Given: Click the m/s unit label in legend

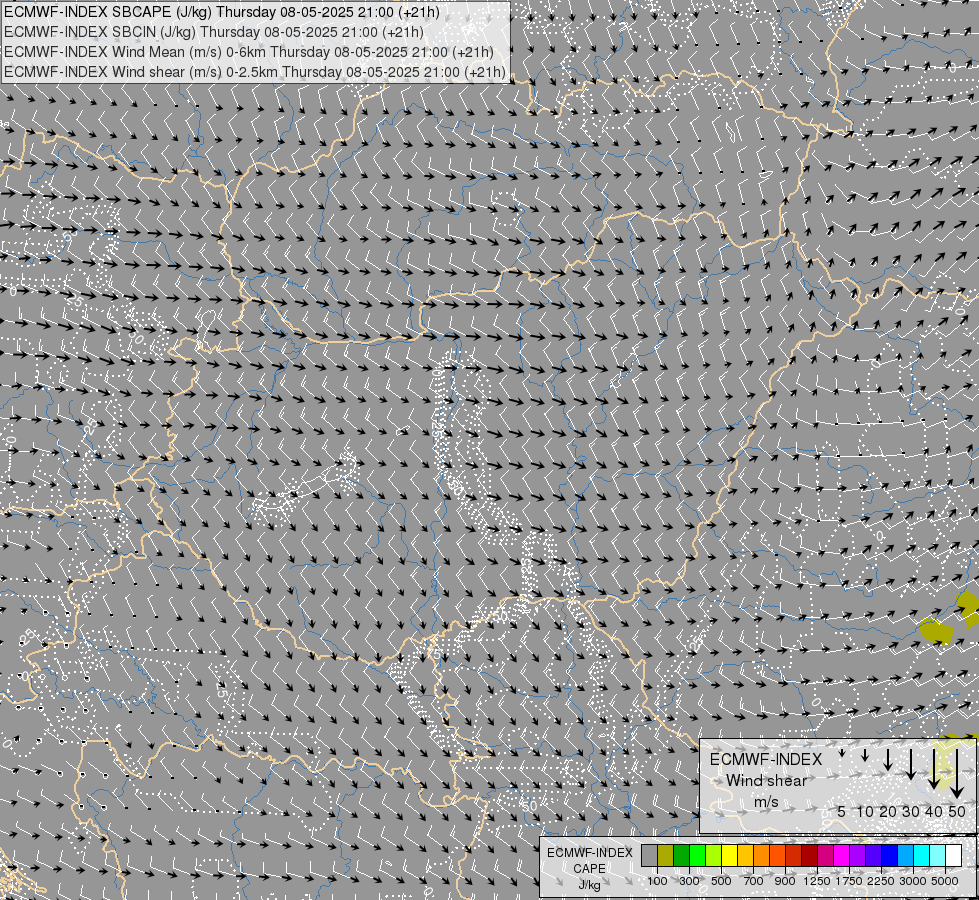Looking at the screenshot, I should [x=766, y=801].
